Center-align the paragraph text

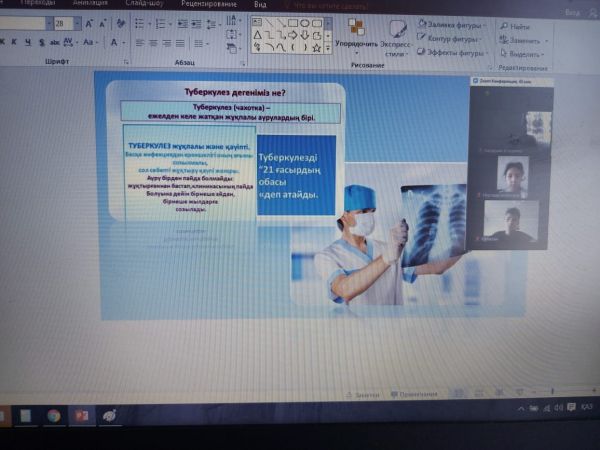(151, 42)
